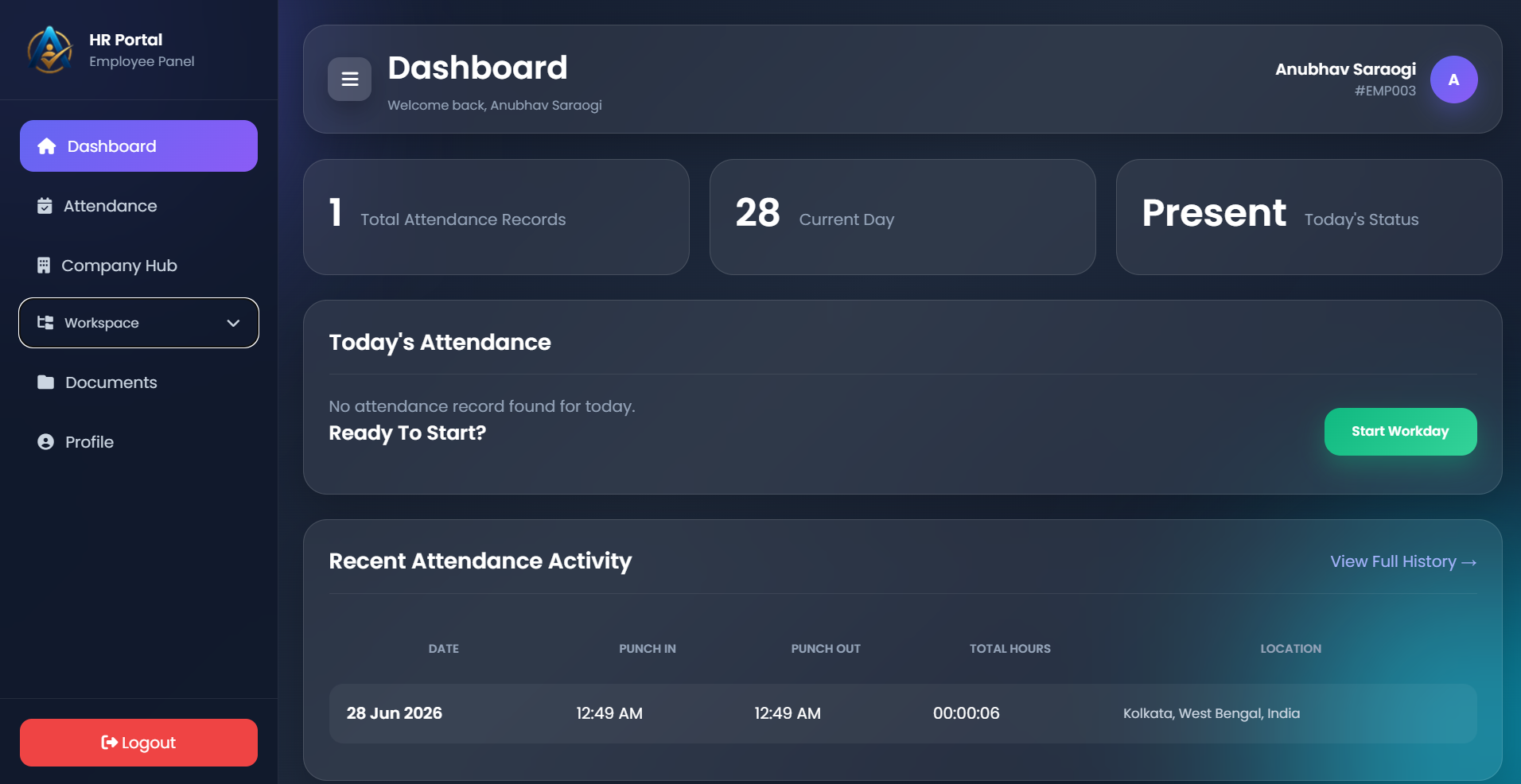
Task: Click the Recent Attendance Activity heading
Action: pyautogui.click(x=480, y=561)
